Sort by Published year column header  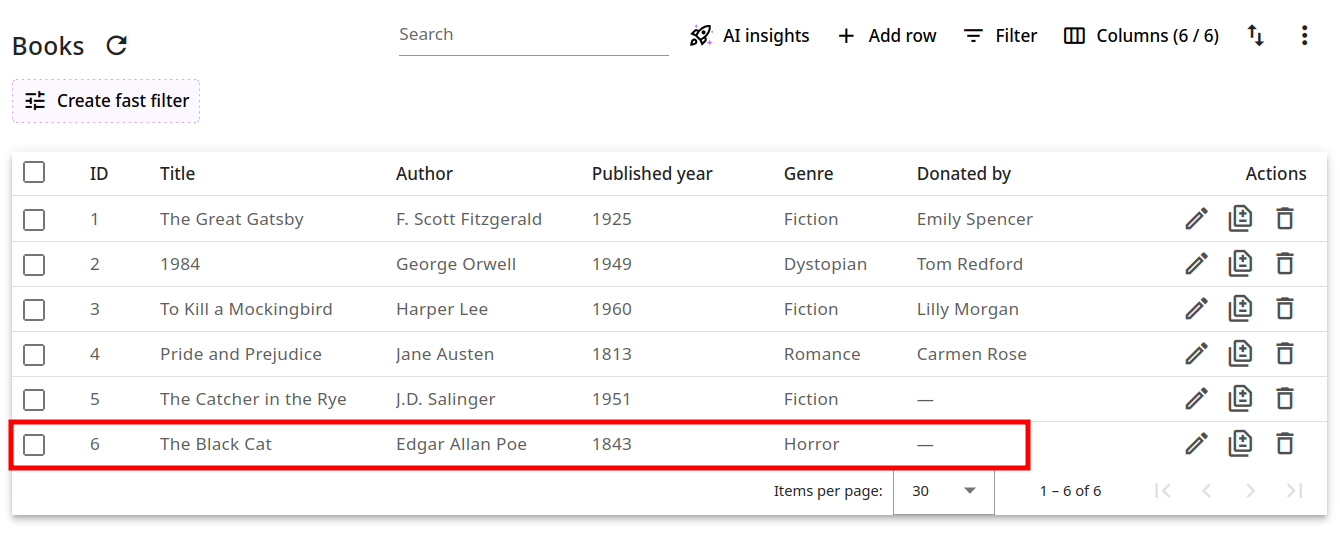651,174
